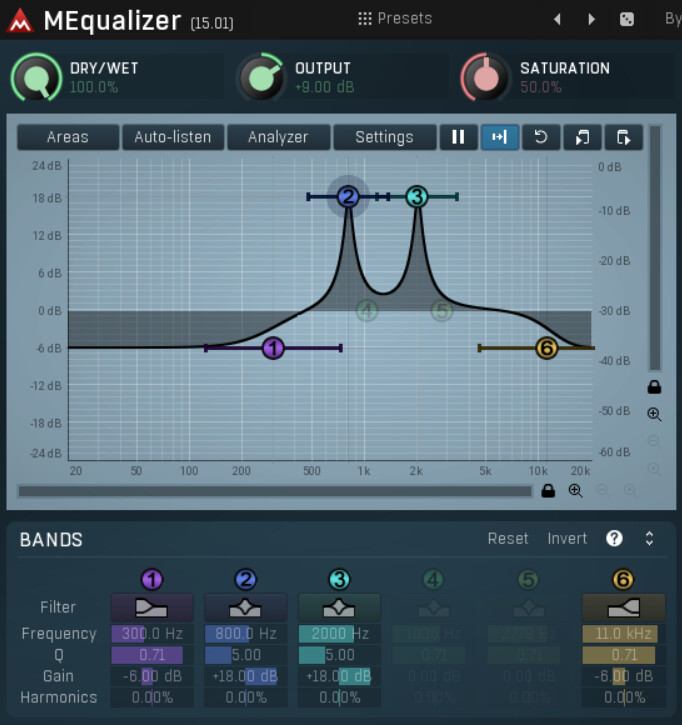Enable band 5 circle
Image resolution: width=682 pixels, height=725 pixels.
click(528, 579)
